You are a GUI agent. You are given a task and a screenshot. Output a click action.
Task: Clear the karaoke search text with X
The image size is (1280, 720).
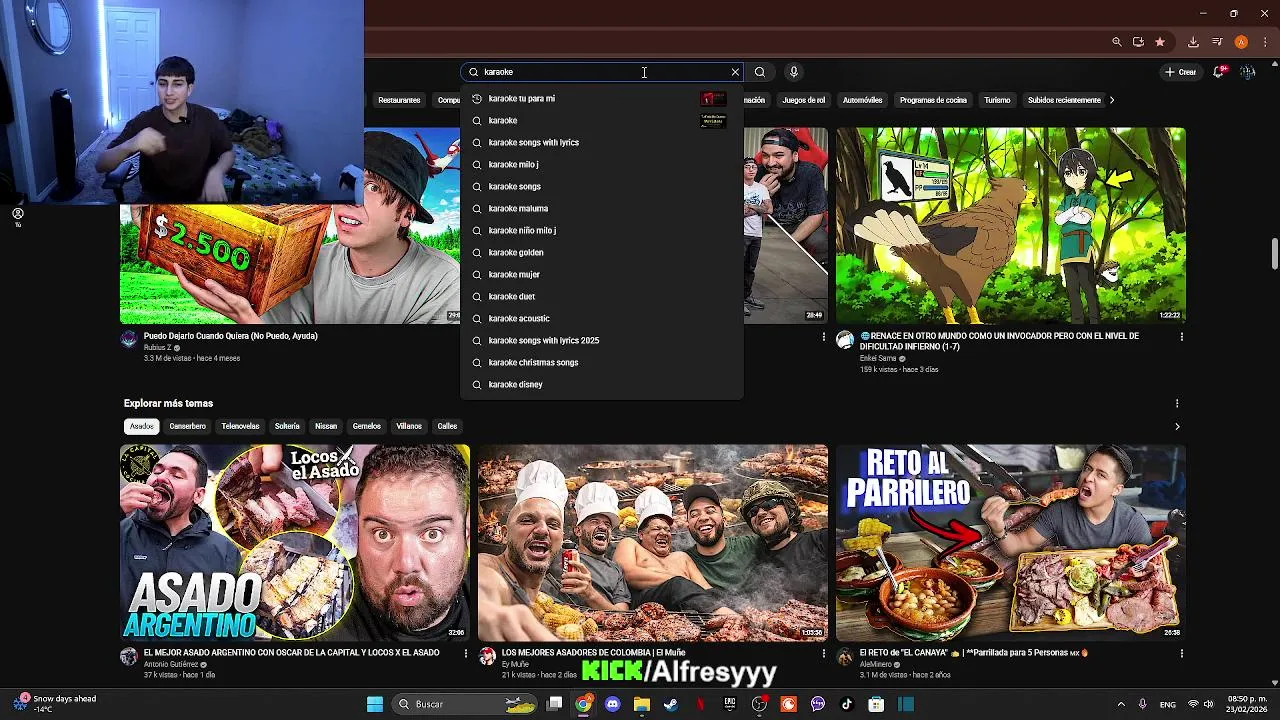(x=735, y=72)
